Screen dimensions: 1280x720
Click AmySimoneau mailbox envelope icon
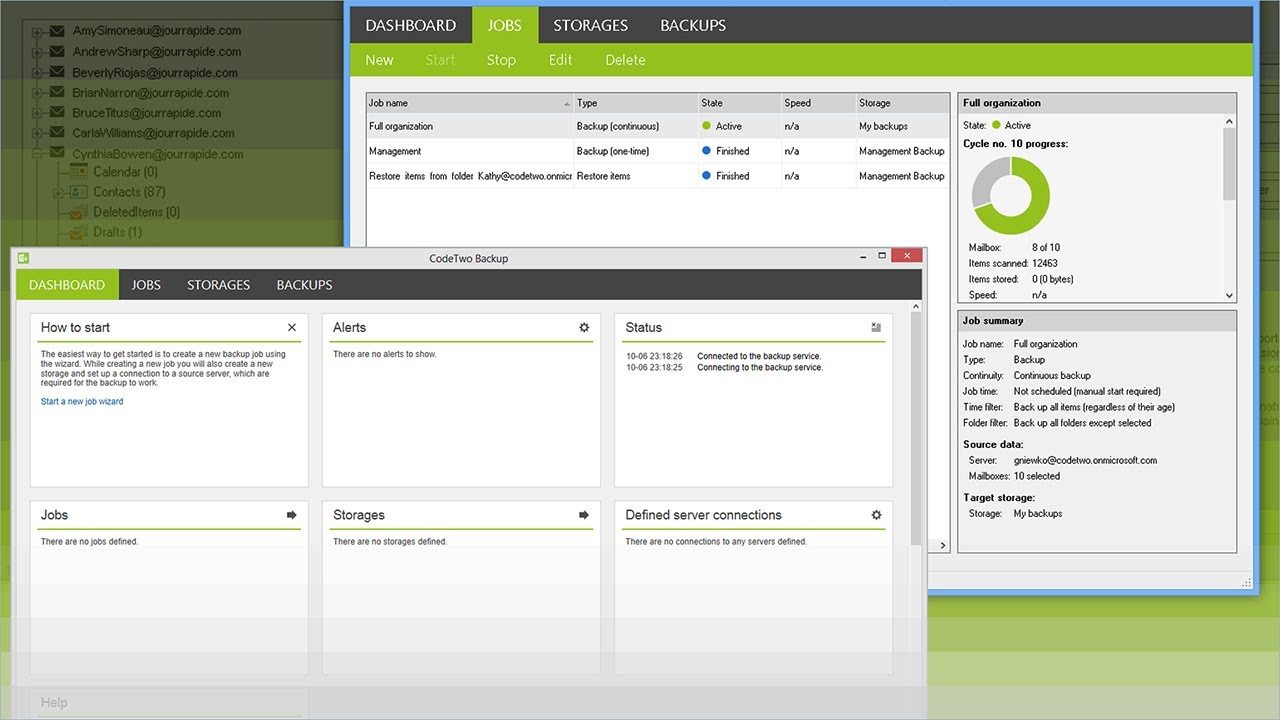pos(57,31)
